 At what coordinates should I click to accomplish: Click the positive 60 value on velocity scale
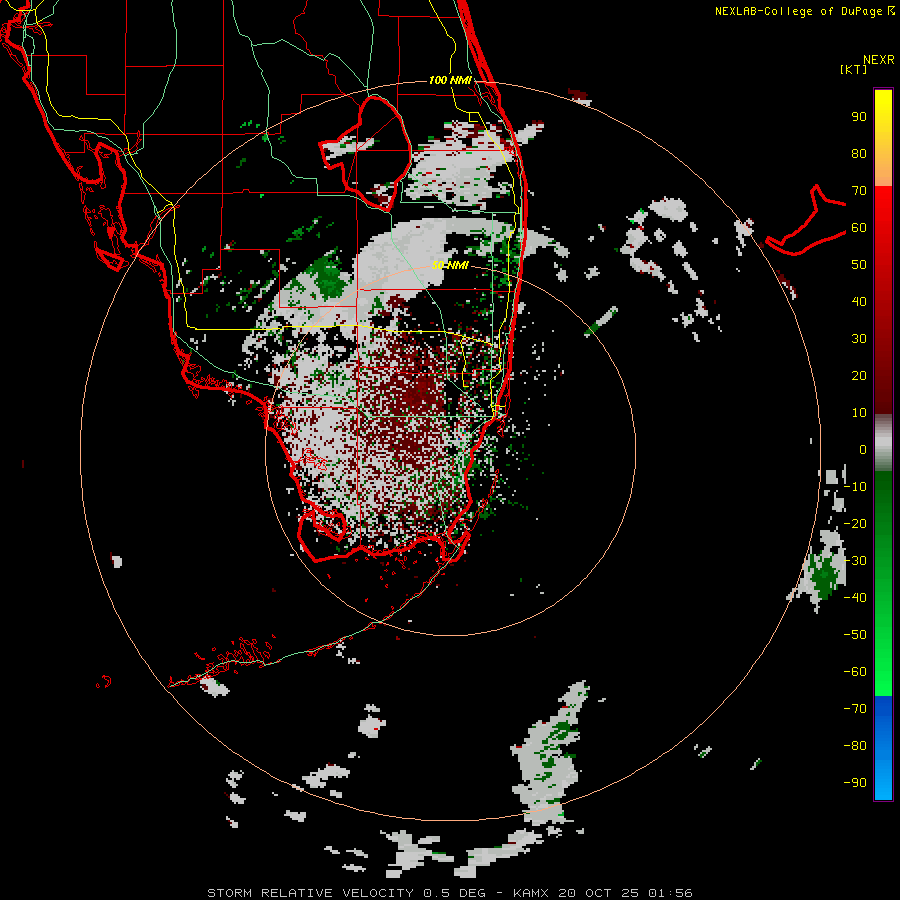[x=859, y=227]
